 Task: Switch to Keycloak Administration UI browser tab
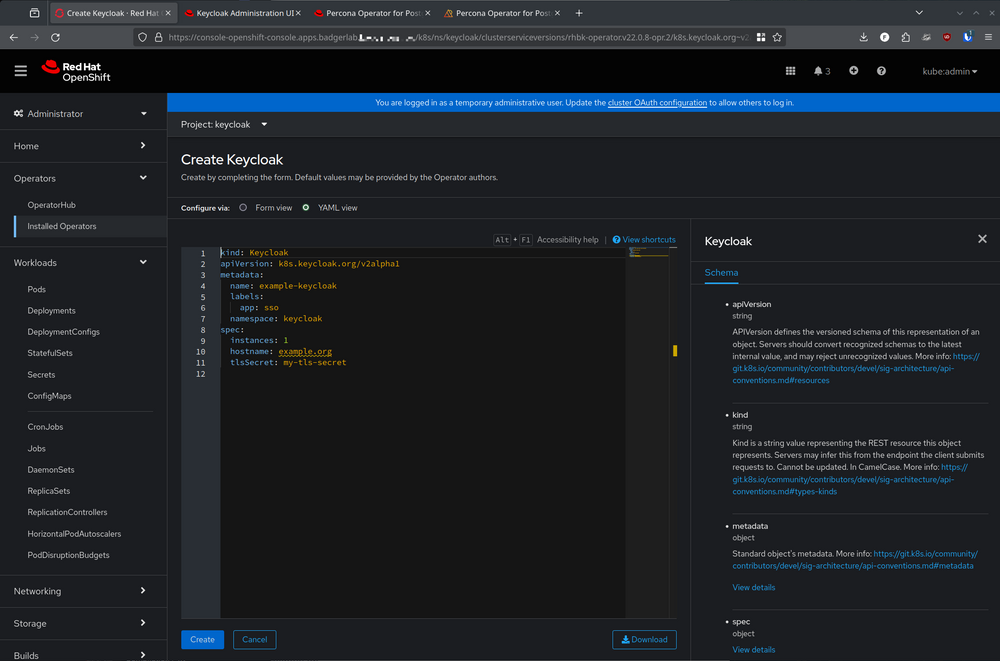240,13
